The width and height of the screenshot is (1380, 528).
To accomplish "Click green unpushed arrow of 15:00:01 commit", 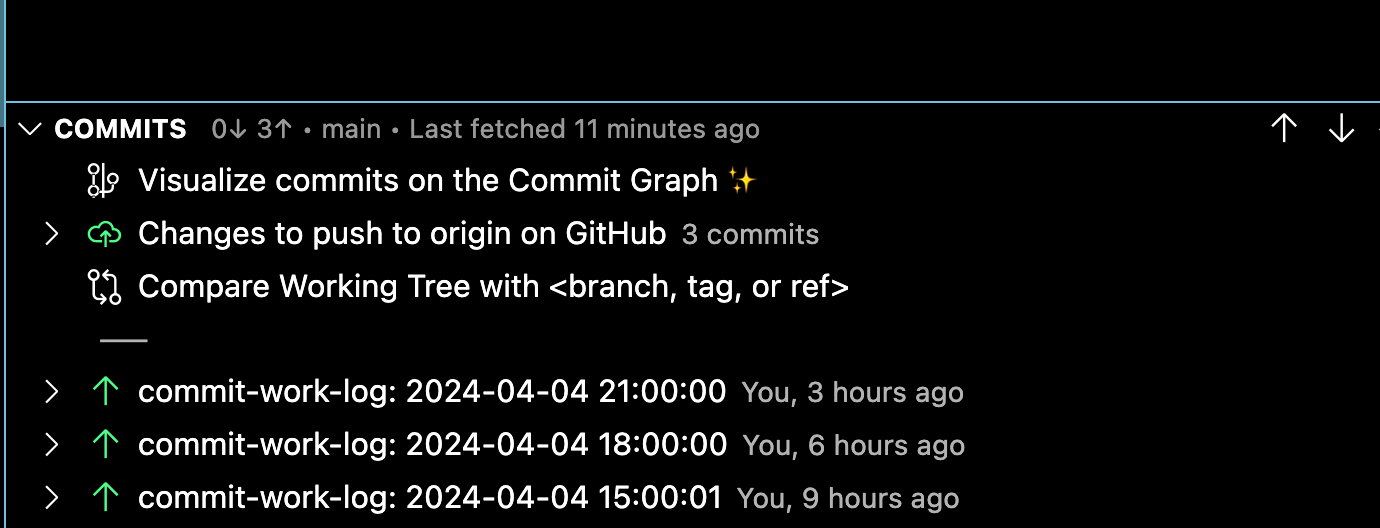I will tap(104, 497).
